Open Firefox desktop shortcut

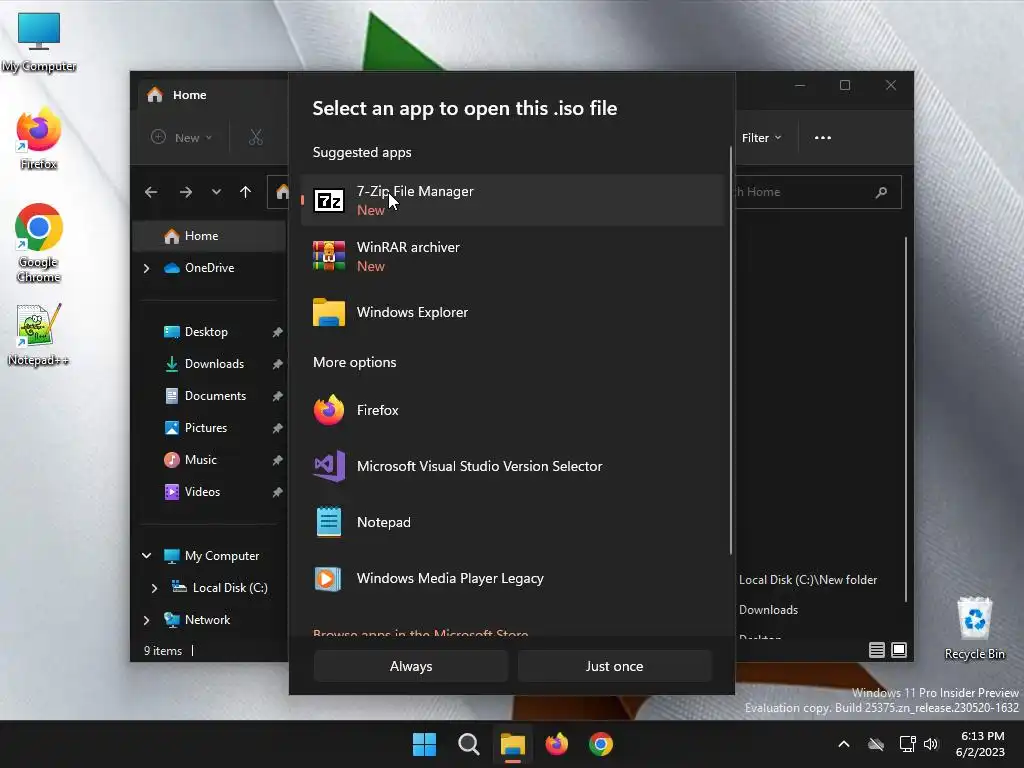39,139
